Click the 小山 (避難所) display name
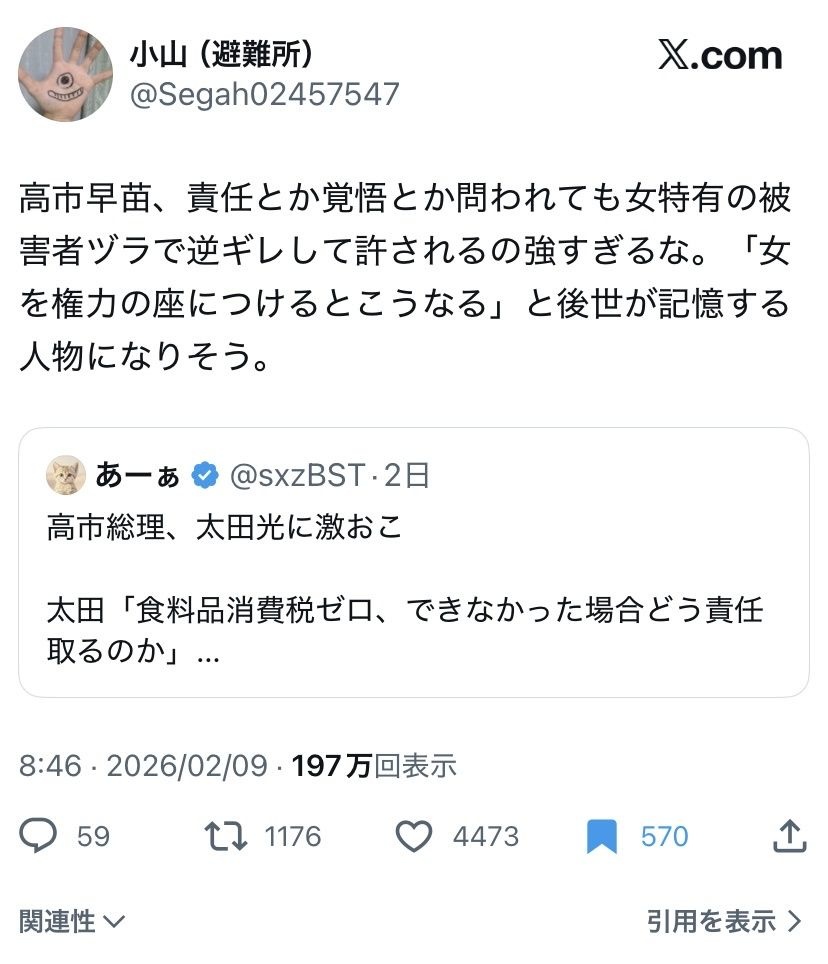Image resolution: width=828 pixels, height=964 pixels. 227,54
